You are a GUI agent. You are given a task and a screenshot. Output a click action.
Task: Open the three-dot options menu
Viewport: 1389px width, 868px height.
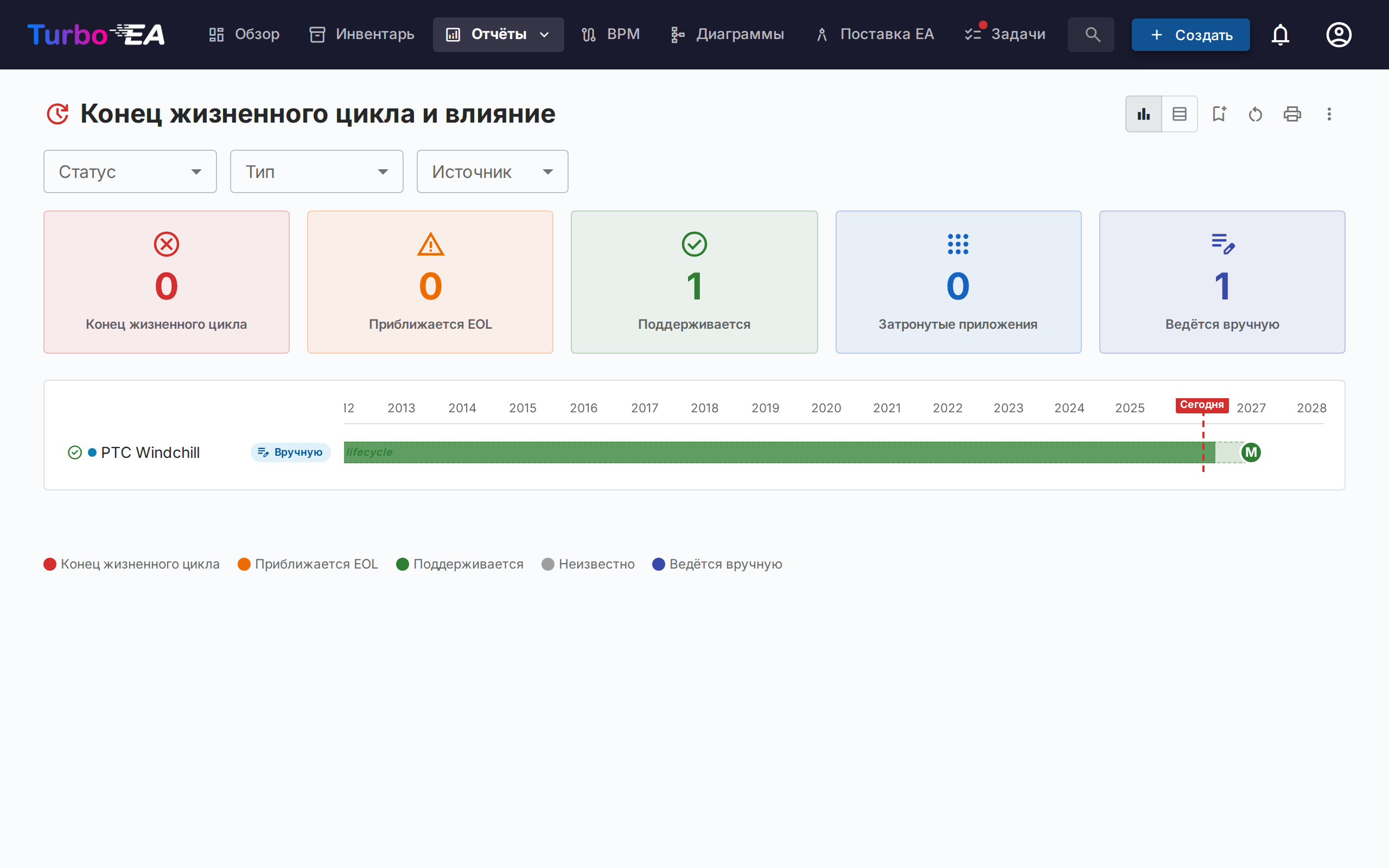pyautogui.click(x=1329, y=114)
